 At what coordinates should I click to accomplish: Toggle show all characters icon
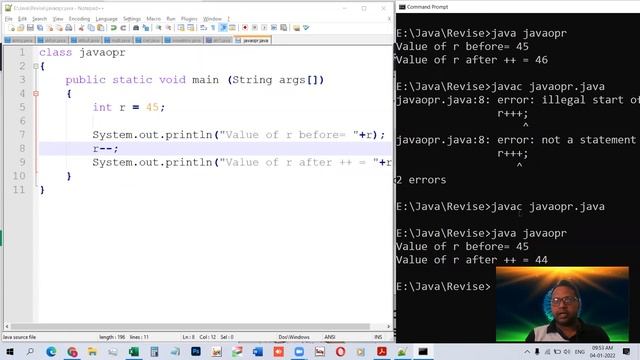click(x=213, y=28)
